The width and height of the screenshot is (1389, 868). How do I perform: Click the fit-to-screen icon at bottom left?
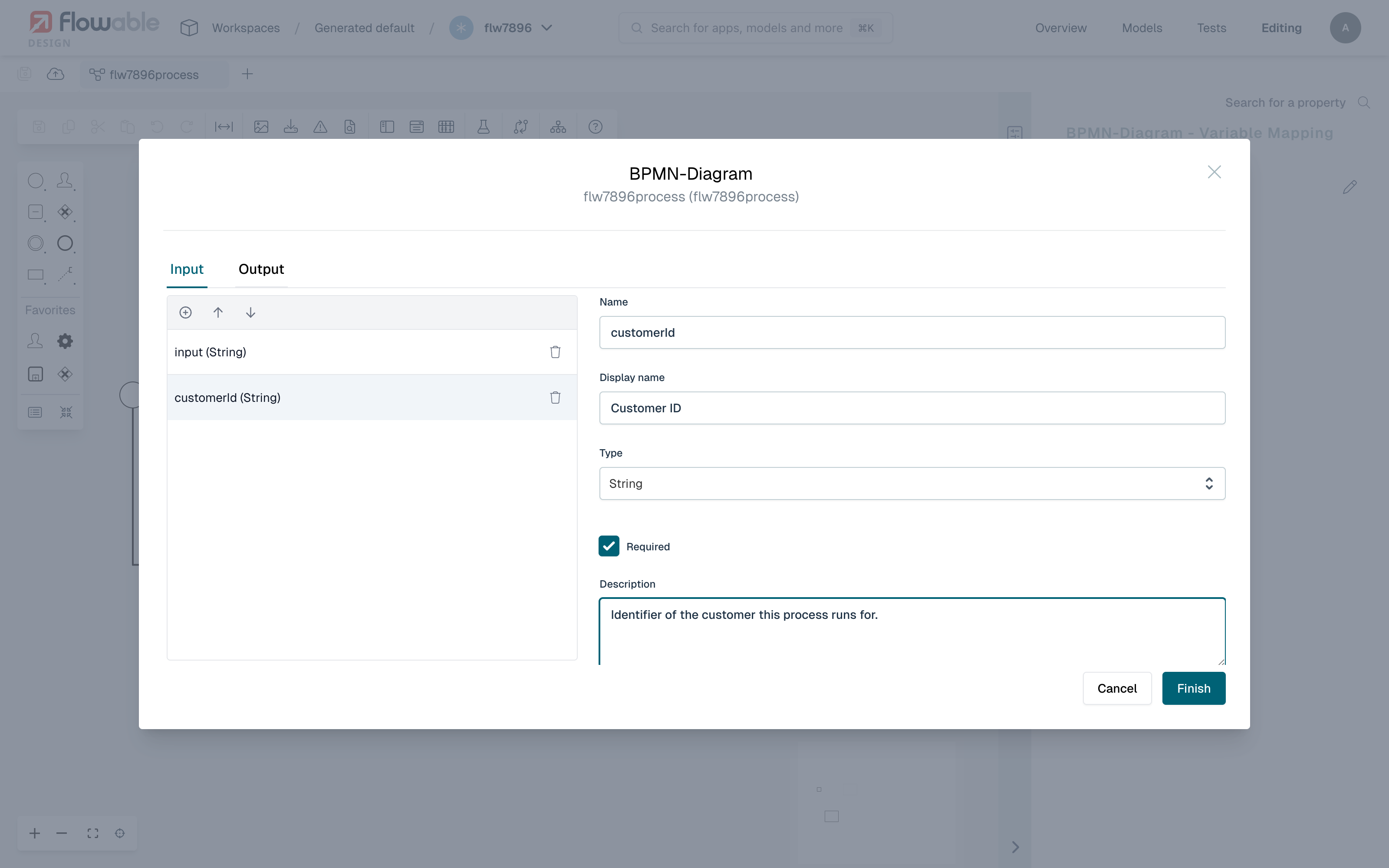click(x=92, y=833)
